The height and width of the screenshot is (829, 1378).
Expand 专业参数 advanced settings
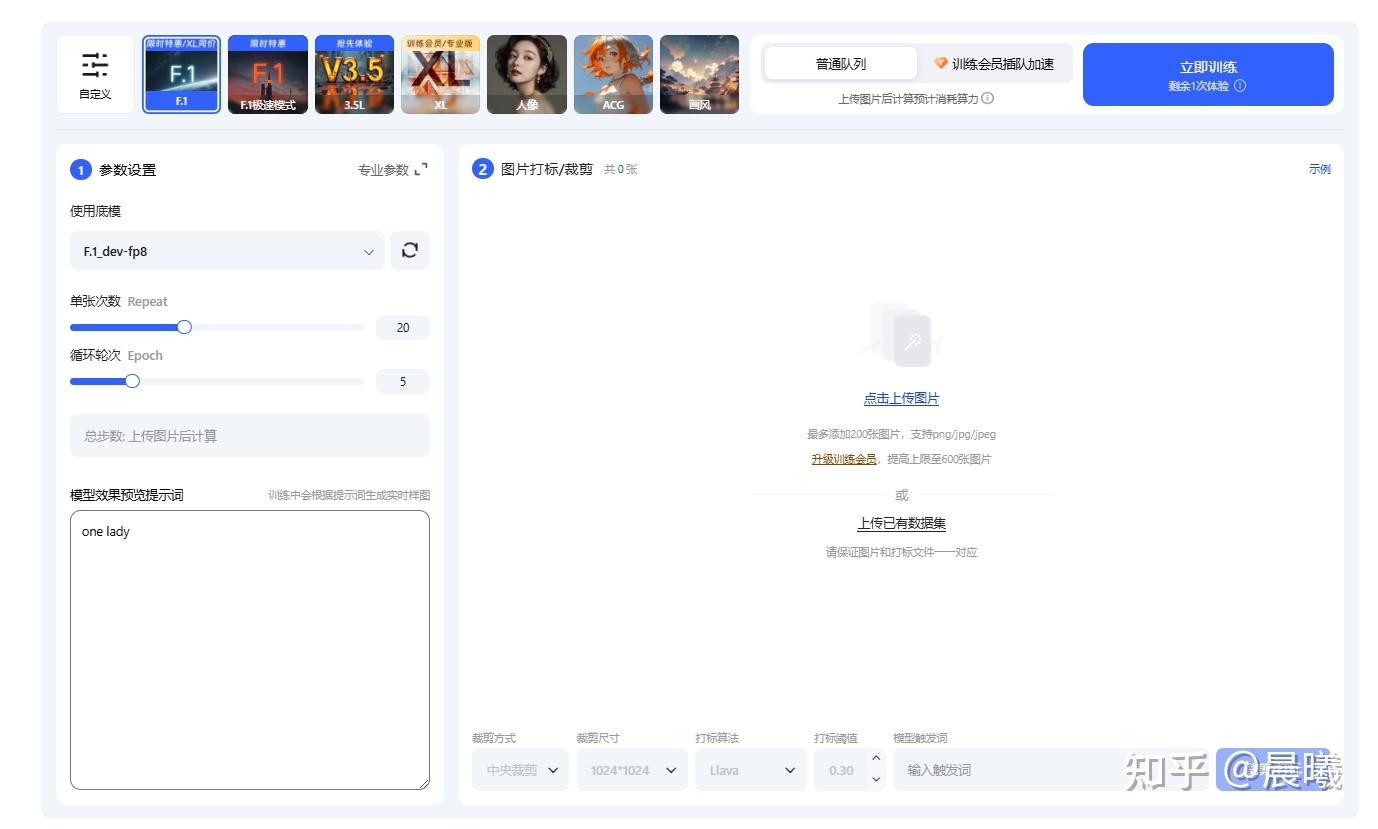392,170
